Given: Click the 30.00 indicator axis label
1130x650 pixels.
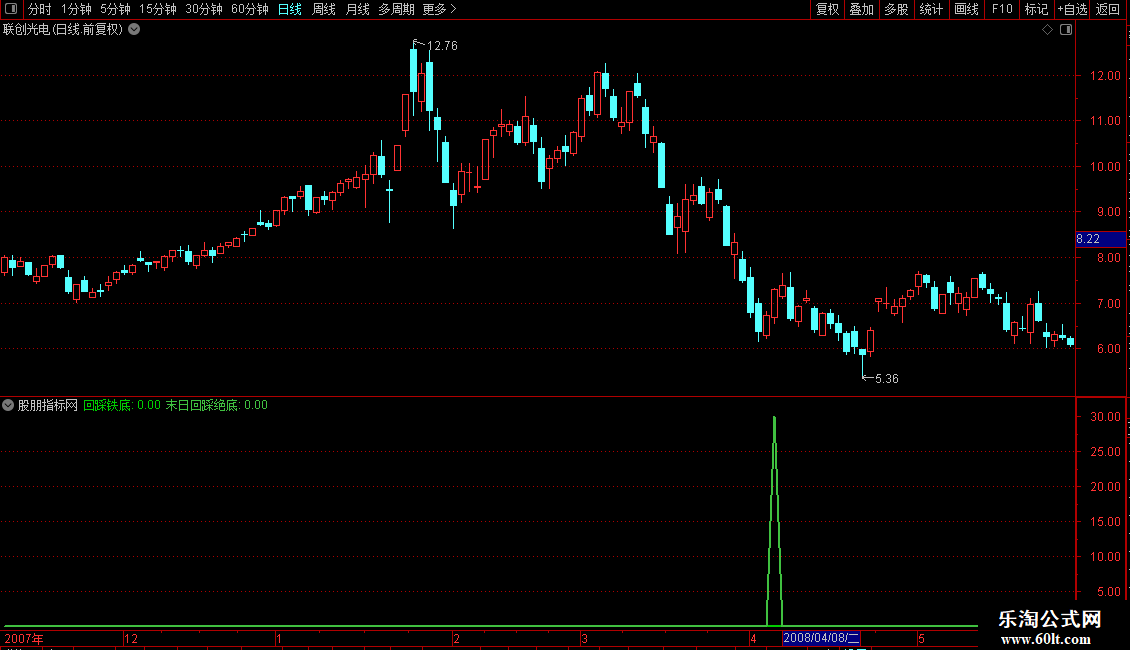Looking at the screenshot, I should coord(1105,417).
